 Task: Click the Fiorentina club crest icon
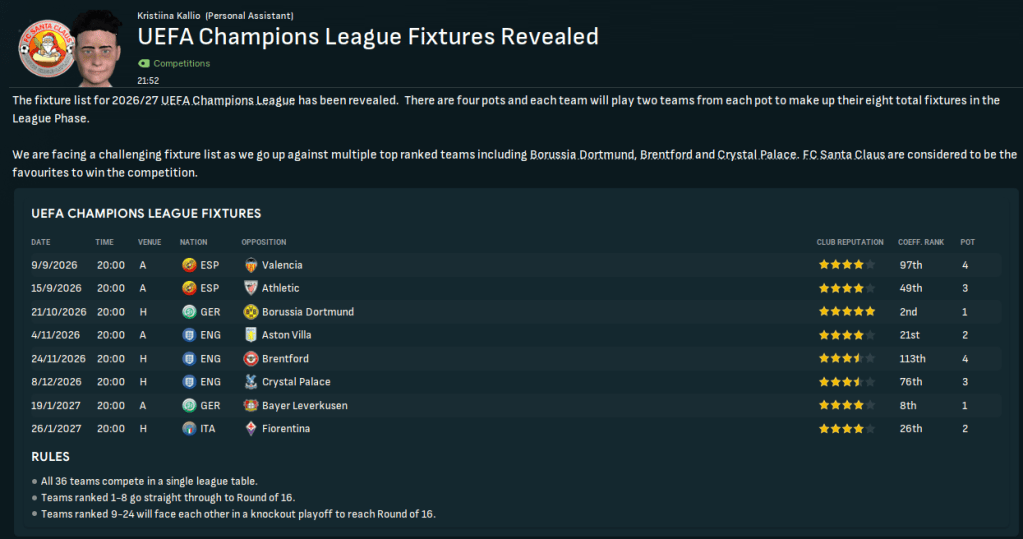251,428
